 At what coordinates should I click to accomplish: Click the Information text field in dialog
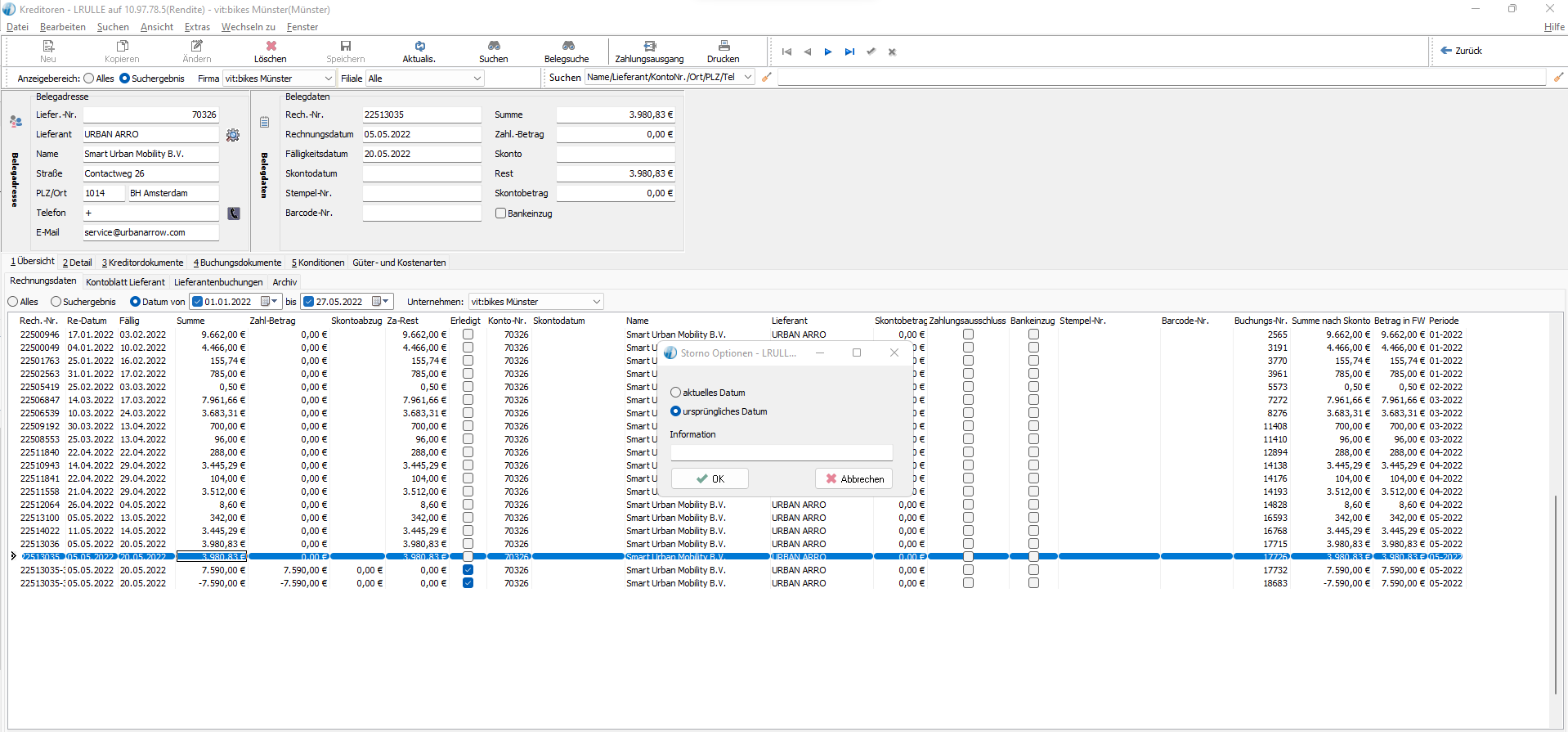(x=781, y=452)
